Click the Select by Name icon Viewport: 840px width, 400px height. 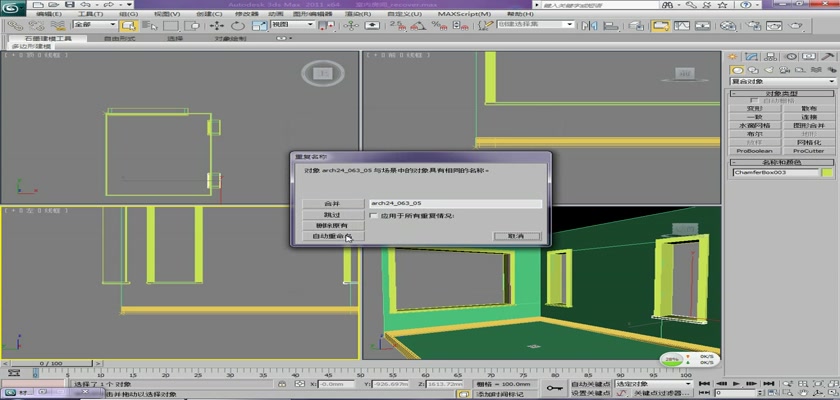tap(150, 26)
